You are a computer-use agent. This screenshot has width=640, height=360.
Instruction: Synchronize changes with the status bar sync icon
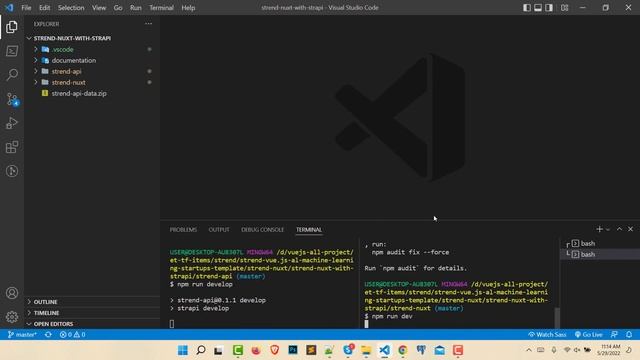[48, 334]
